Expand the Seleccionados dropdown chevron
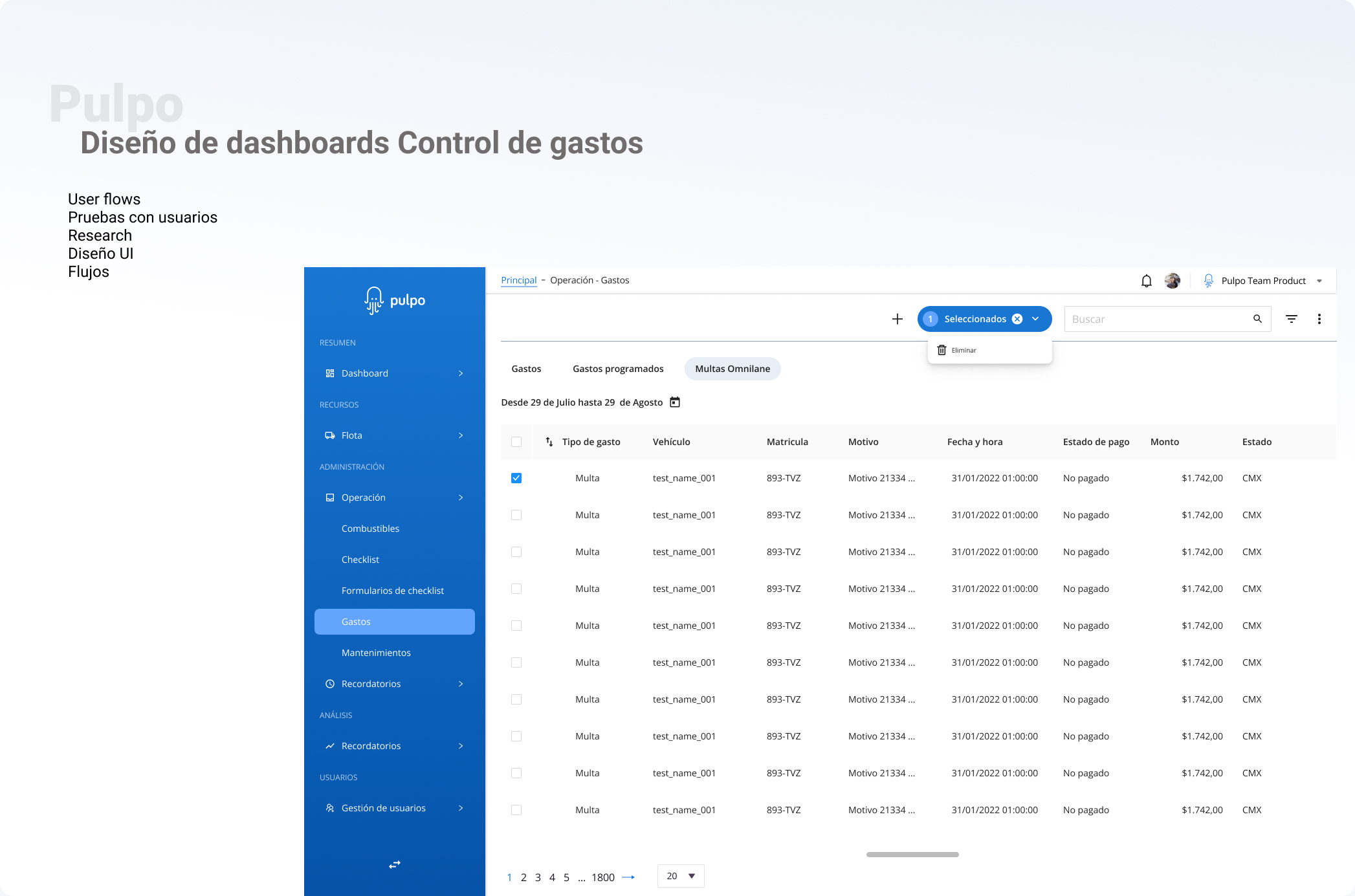The width and height of the screenshot is (1355, 896). pyautogui.click(x=1035, y=319)
